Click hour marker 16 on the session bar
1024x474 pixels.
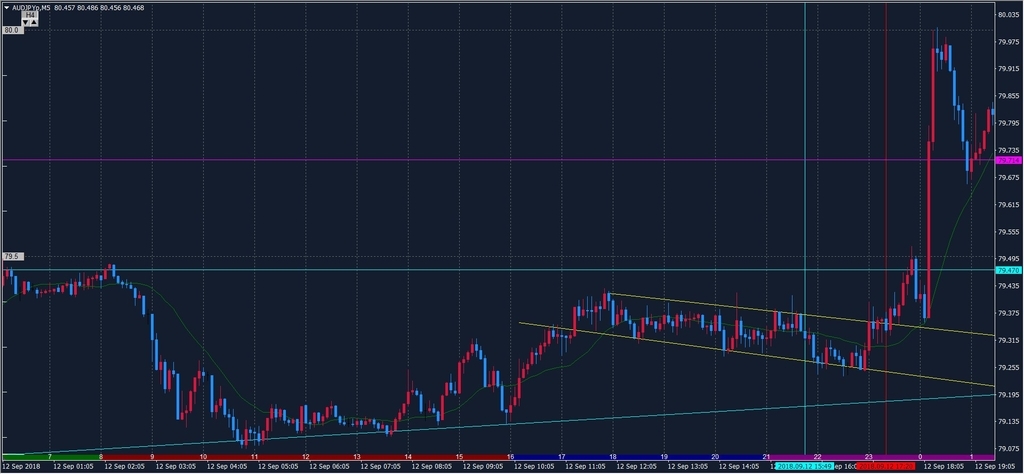click(x=510, y=456)
